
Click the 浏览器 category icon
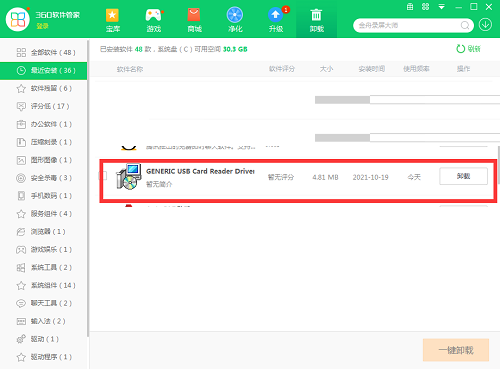click(21, 232)
